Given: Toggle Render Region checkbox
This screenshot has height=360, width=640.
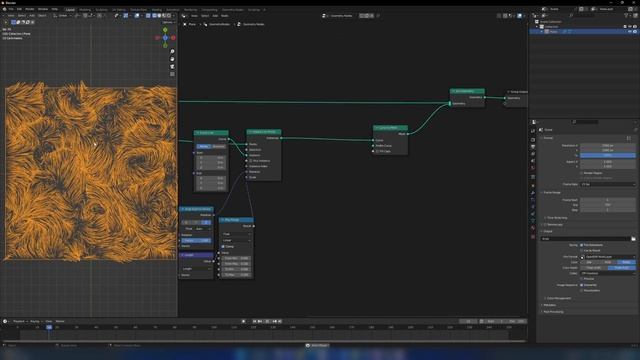Looking at the screenshot, I should coord(581,173).
